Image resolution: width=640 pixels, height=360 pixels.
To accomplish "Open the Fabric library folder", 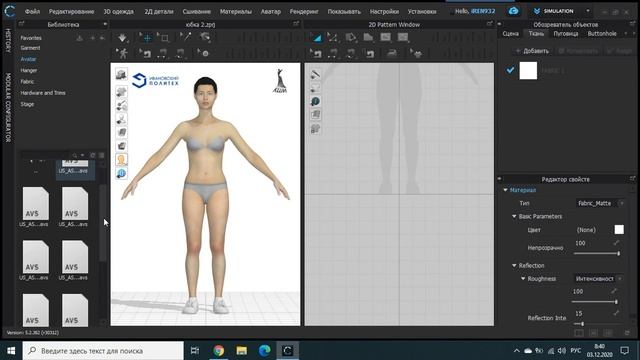I will pos(27,82).
